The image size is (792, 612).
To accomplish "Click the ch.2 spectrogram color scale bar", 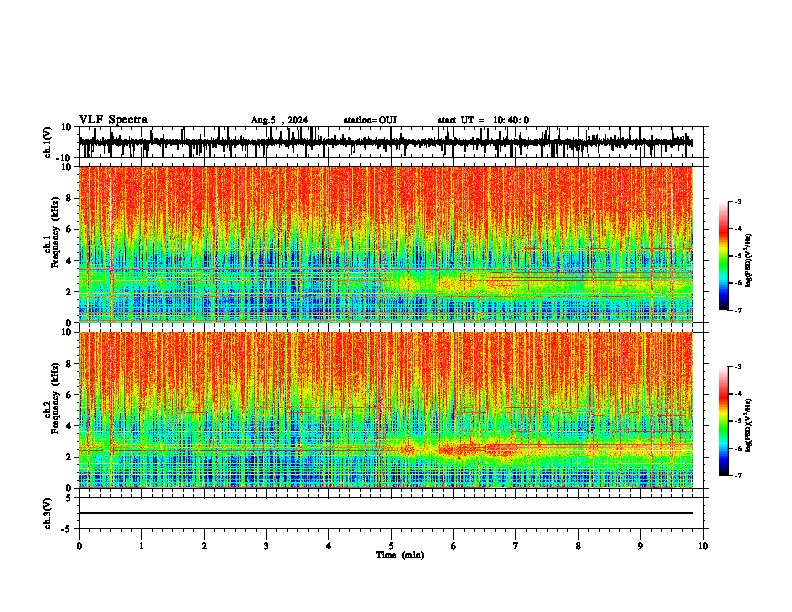I will tap(724, 421).
